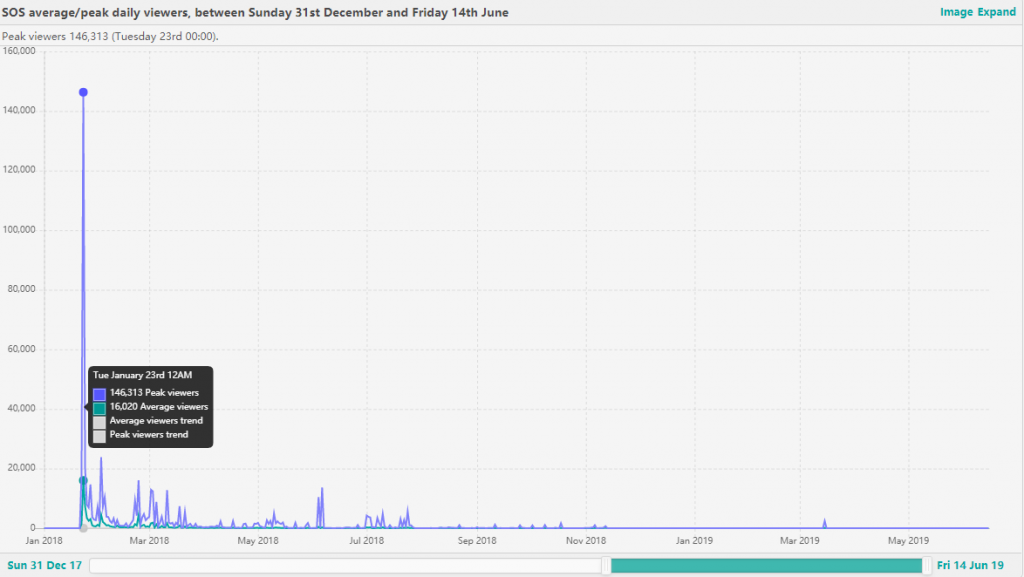1024x577 pixels.
Task: Click the 'Jan 2018' axis label
Action: pos(44,540)
